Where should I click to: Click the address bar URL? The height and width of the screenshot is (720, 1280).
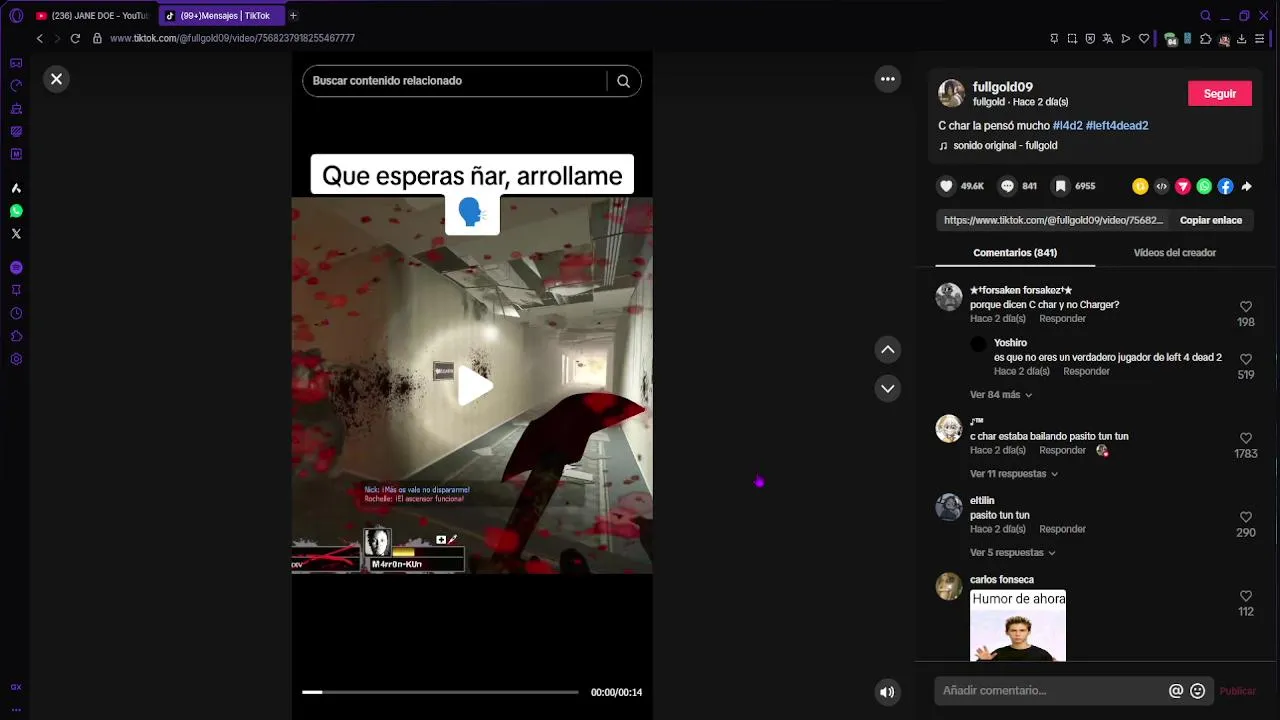[232, 39]
